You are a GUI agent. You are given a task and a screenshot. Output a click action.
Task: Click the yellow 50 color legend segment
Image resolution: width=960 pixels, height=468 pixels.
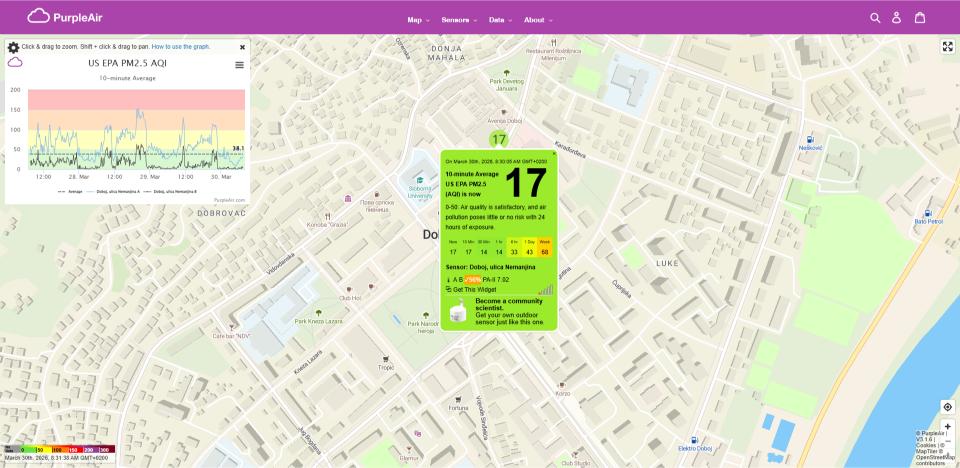click(x=44, y=450)
